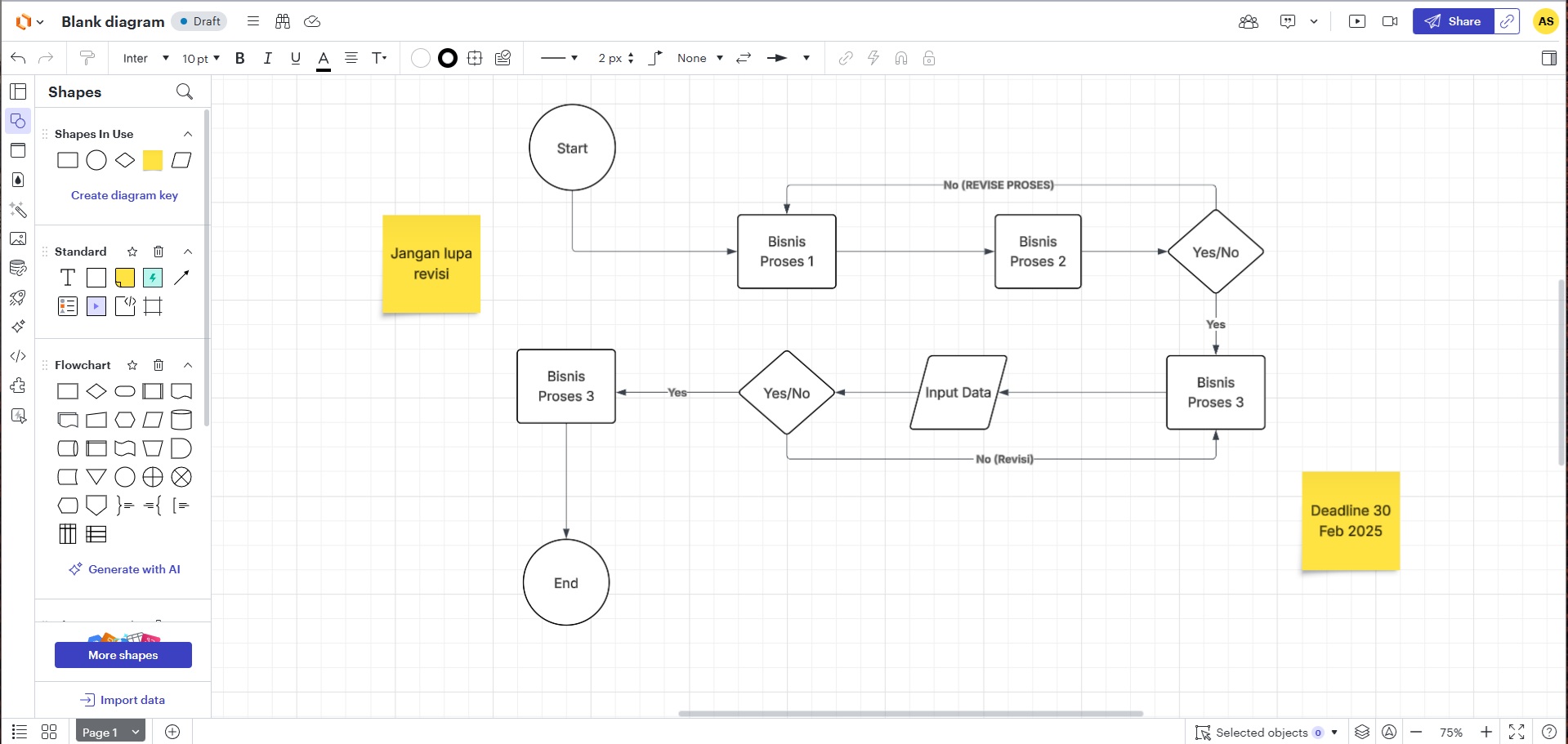Image resolution: width=1568 pixels, height=744 pixels.
Task: Open page list view icon
Action: (x=20, y=732)
